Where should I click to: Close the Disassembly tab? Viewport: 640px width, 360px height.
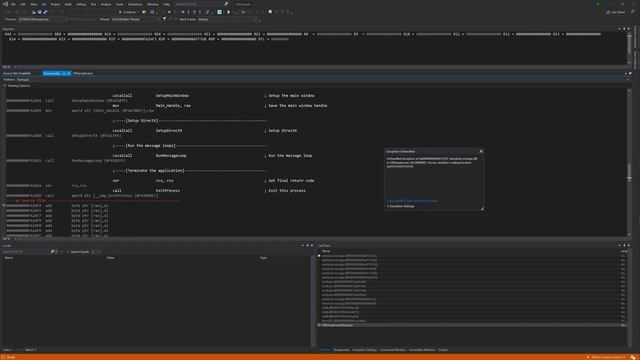coord(69,73)
